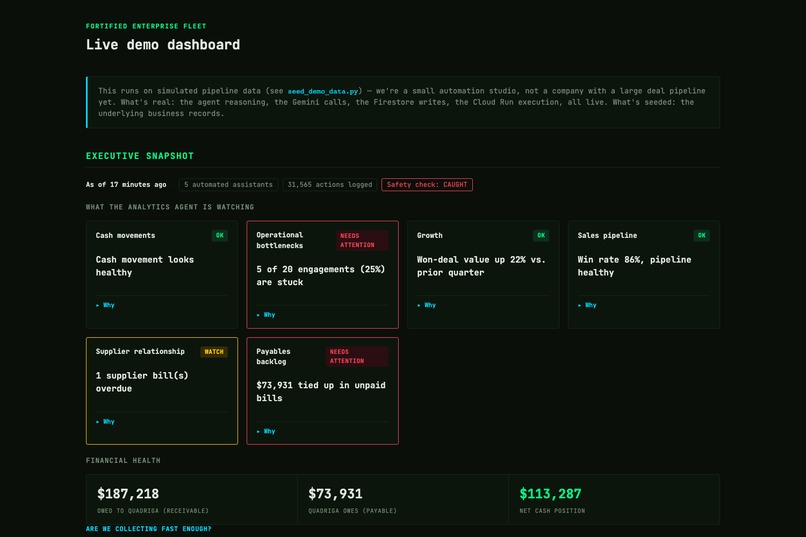Click NEEDS ATTENTION badge on Payables backlog
This screenshot has width=806, height=537.
click(x=357, y=357)
